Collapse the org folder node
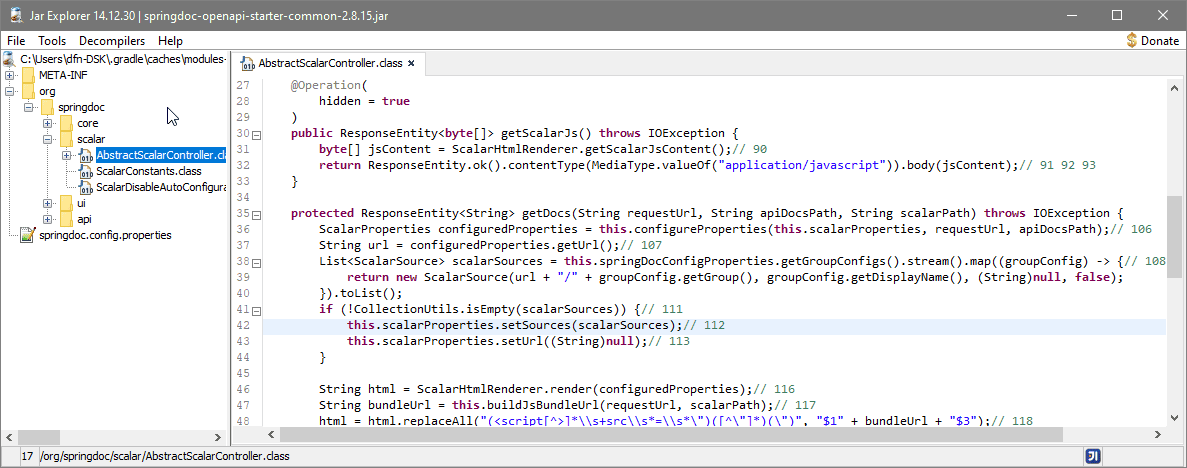 (9, 91)
